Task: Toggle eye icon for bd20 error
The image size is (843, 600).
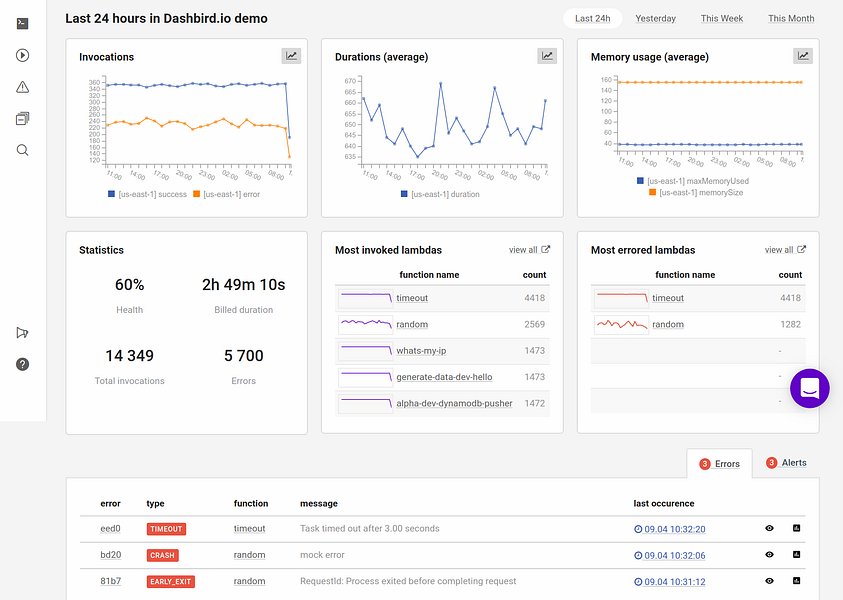Action: pyautogui.click(x=769, y=554)
